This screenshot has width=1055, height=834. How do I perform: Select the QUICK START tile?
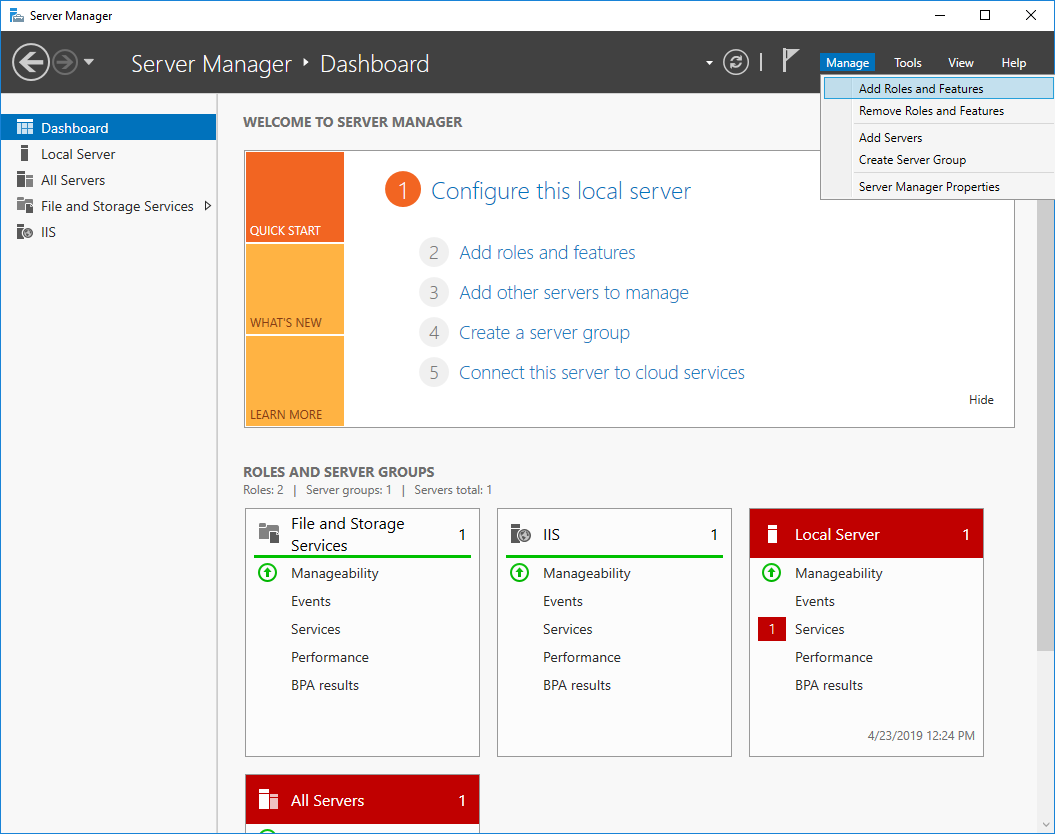pyautogui.click(x=295, y=196)
